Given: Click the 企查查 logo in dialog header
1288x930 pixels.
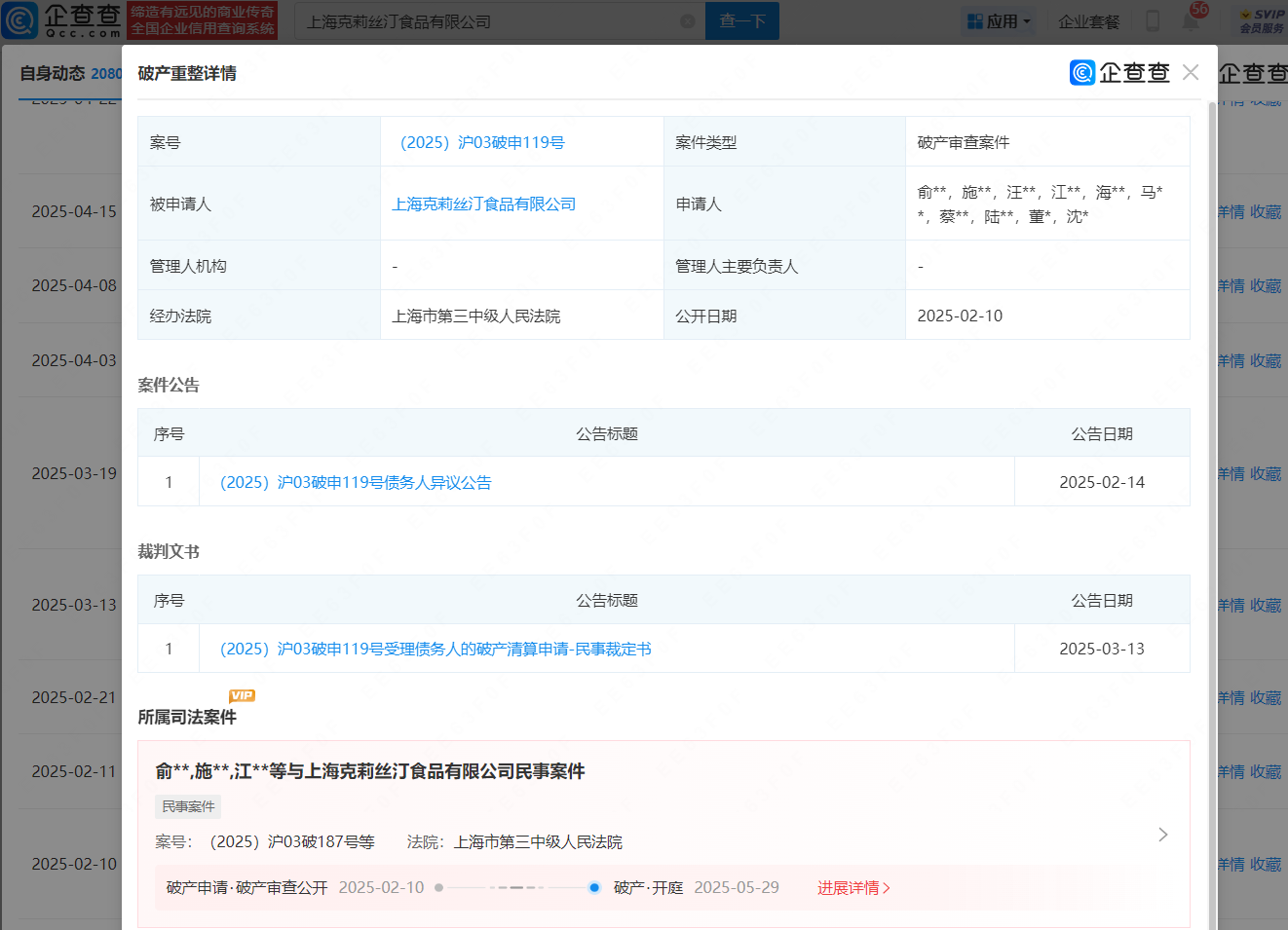Looking at the screenshot, I should point(1119,73).
